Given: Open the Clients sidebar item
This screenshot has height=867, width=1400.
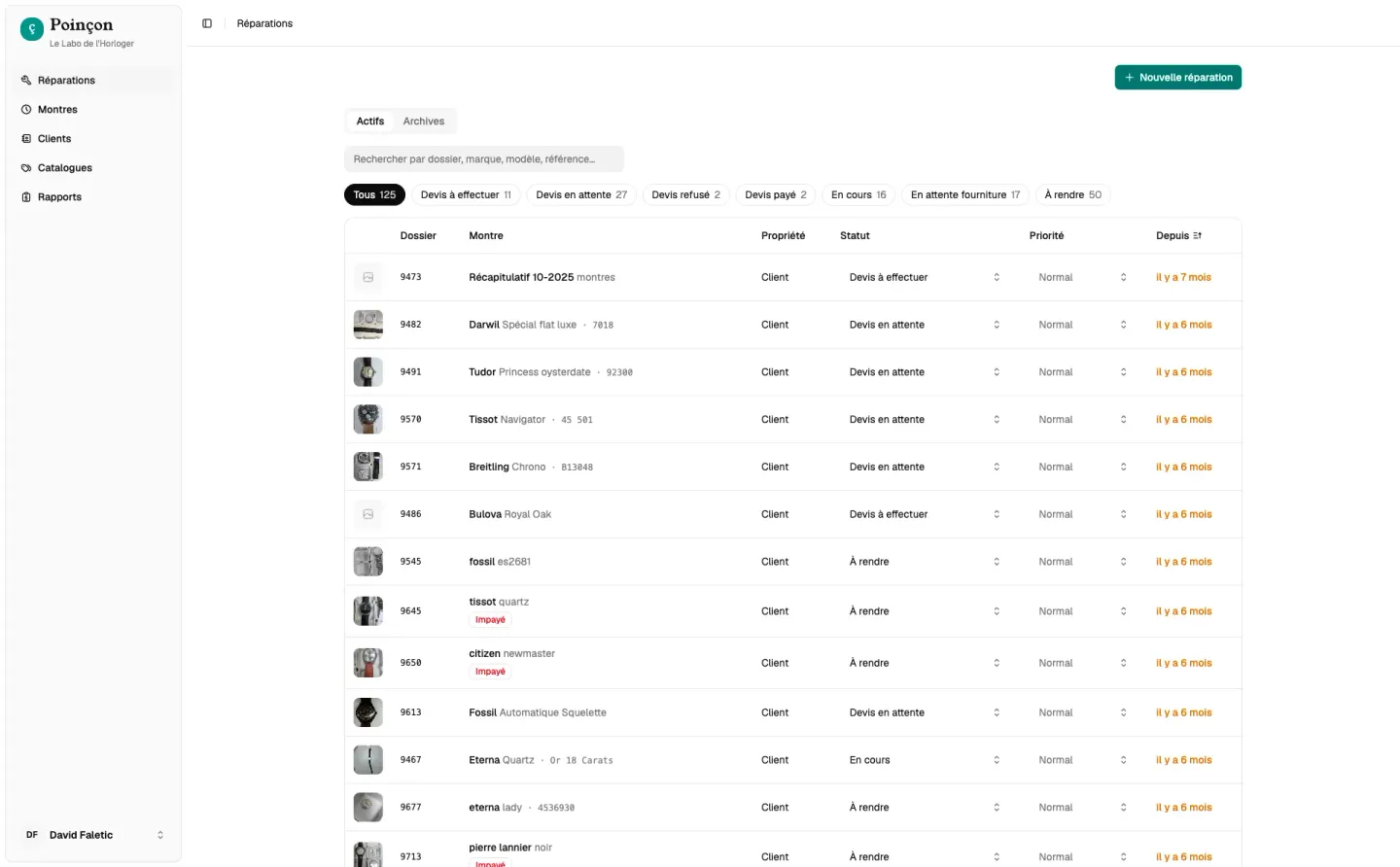Looking at the screenshot, I should (93, 139).
